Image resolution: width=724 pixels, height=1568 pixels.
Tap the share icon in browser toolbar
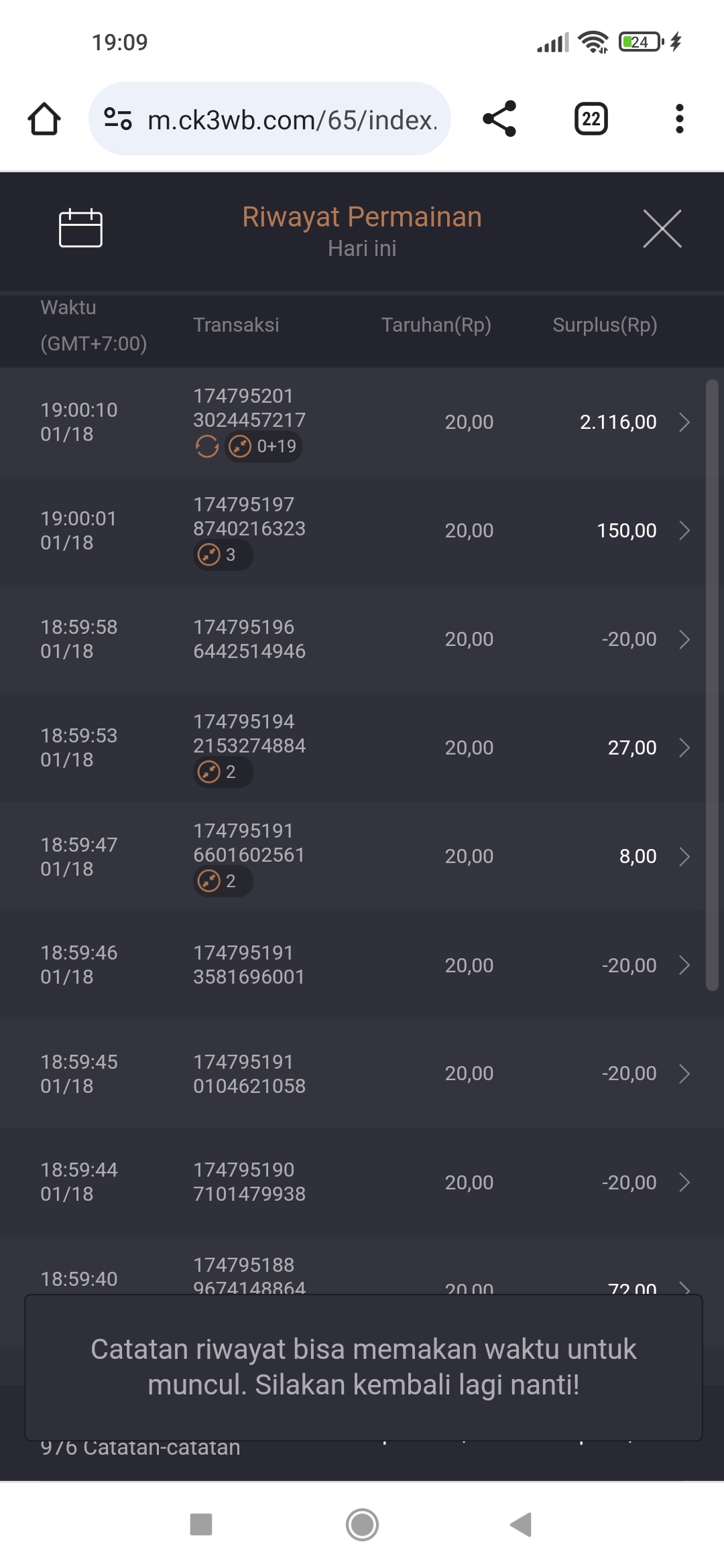pos(499,119)
